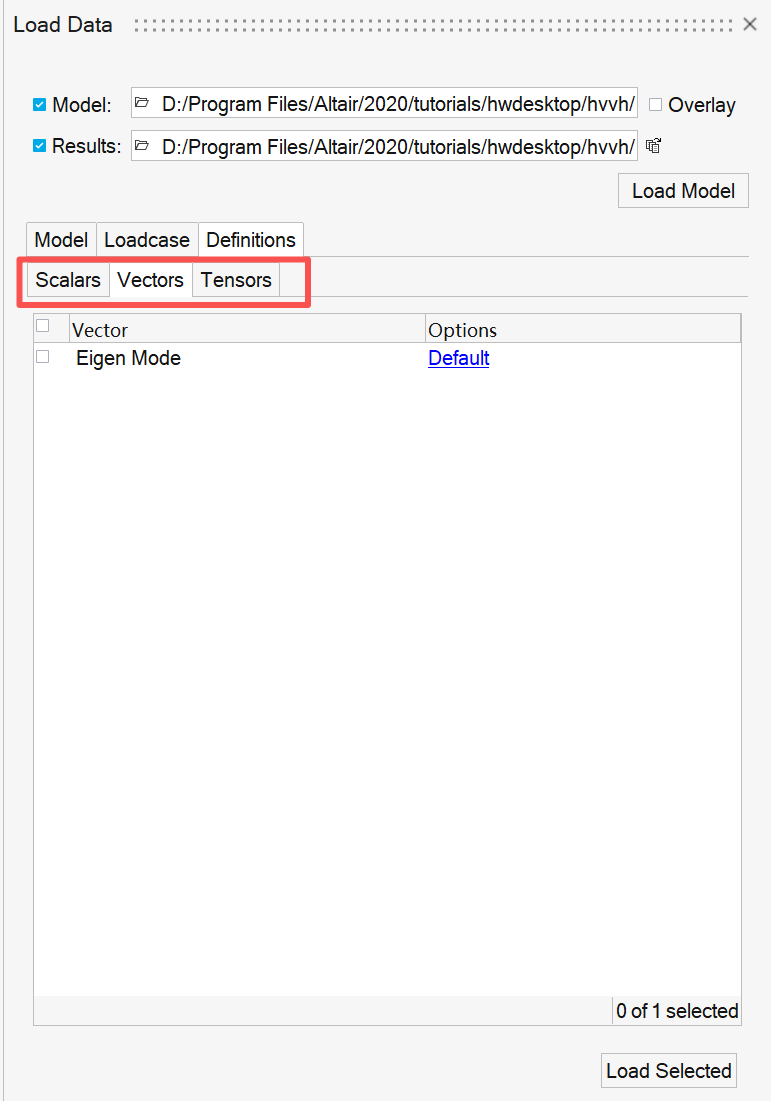Close the Load Data panel
The width and height of the screenshot is (771, 1101).
[749, 24]
